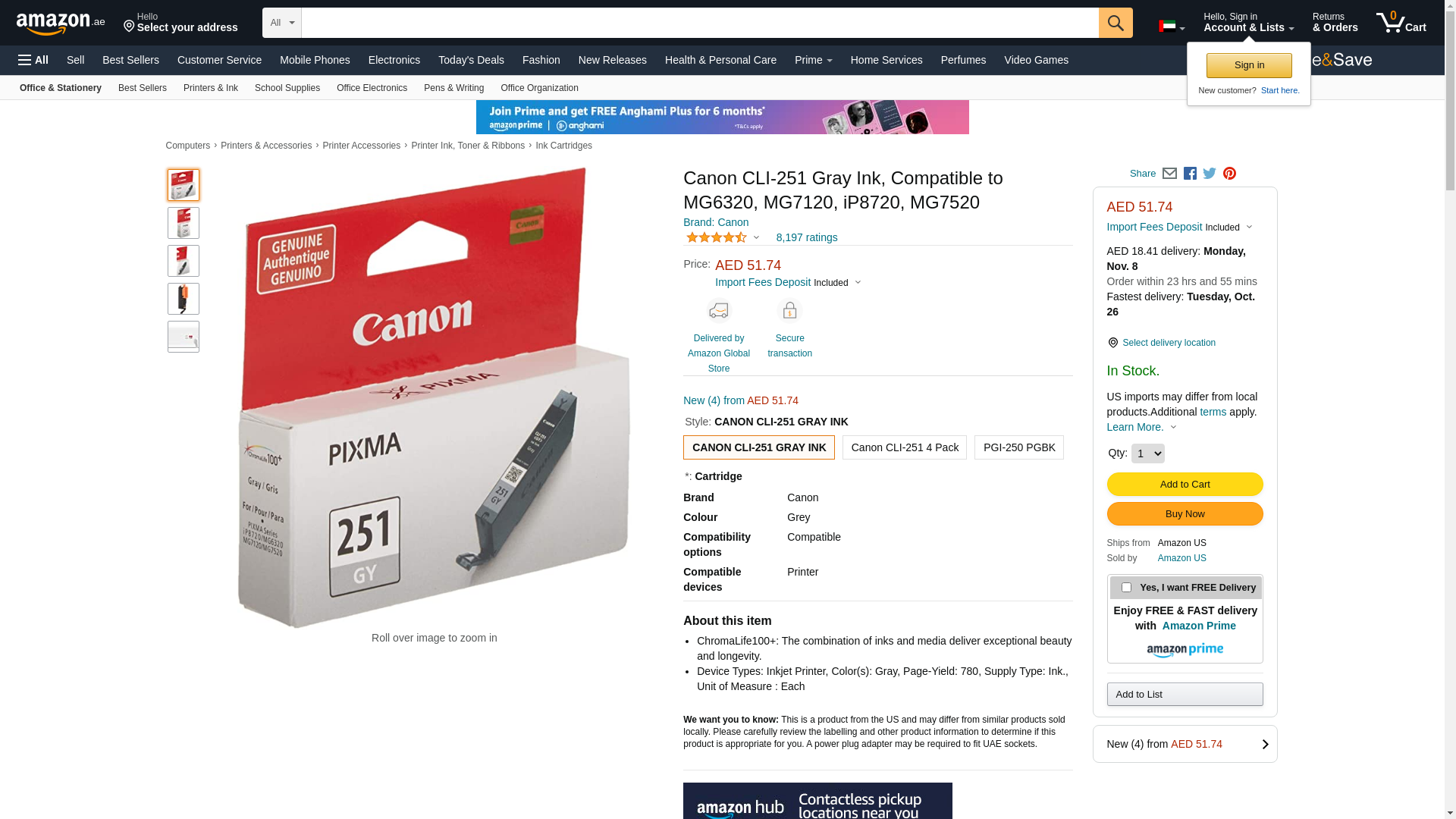The image size is (1456, 819).
Task: Select the second product thumbnail image
Action: (x=184, y=223)
